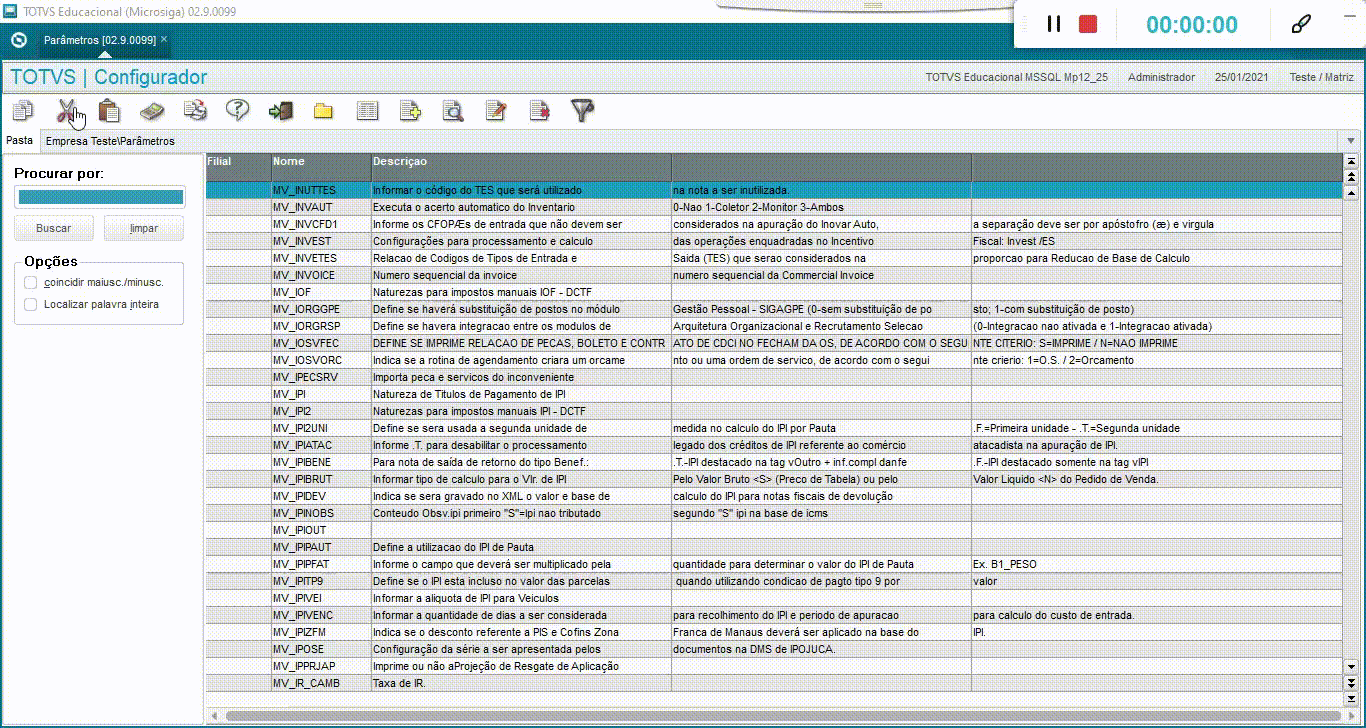Click the Cut scissors icon
Image resolution: width=1366 pixels, height=728 pixels.
pos(66,111)
